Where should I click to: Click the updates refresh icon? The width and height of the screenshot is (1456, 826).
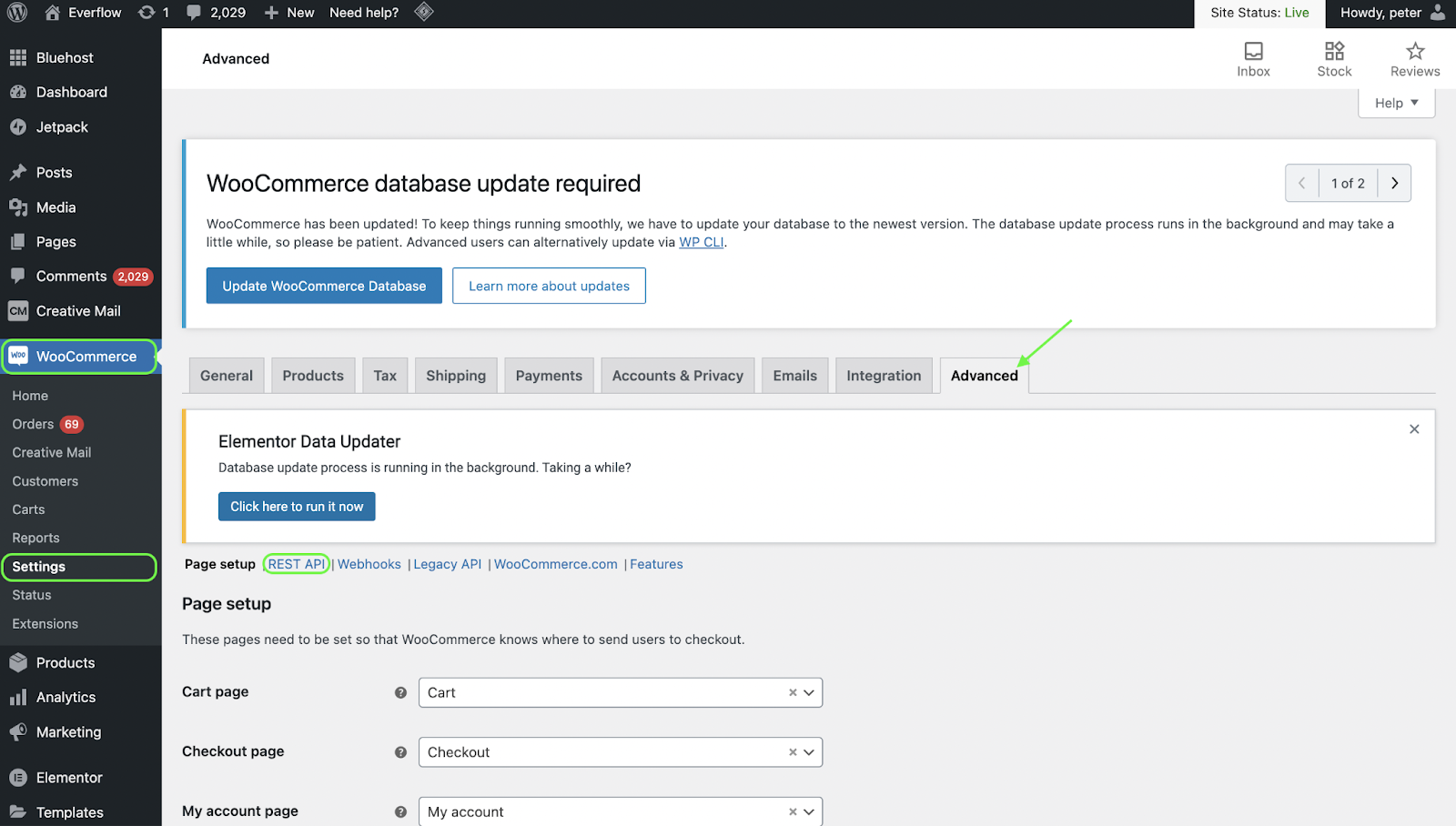147,13
